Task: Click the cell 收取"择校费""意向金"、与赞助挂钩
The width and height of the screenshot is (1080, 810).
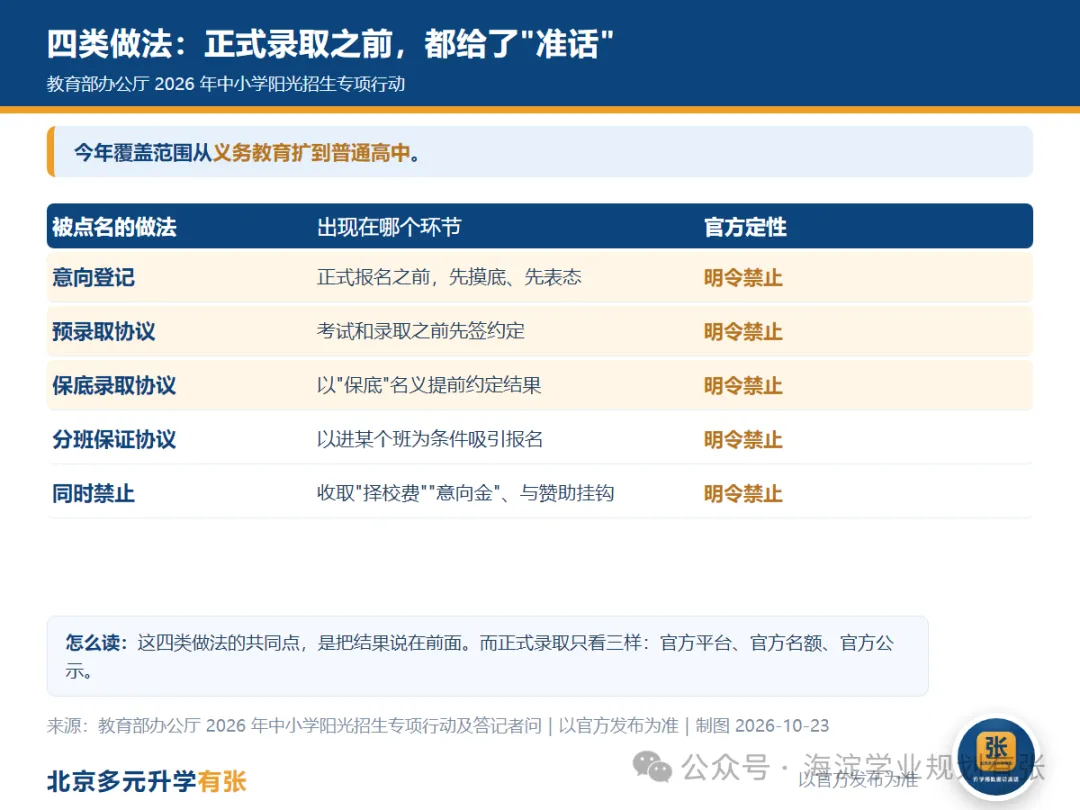Action: pos(466,492)
